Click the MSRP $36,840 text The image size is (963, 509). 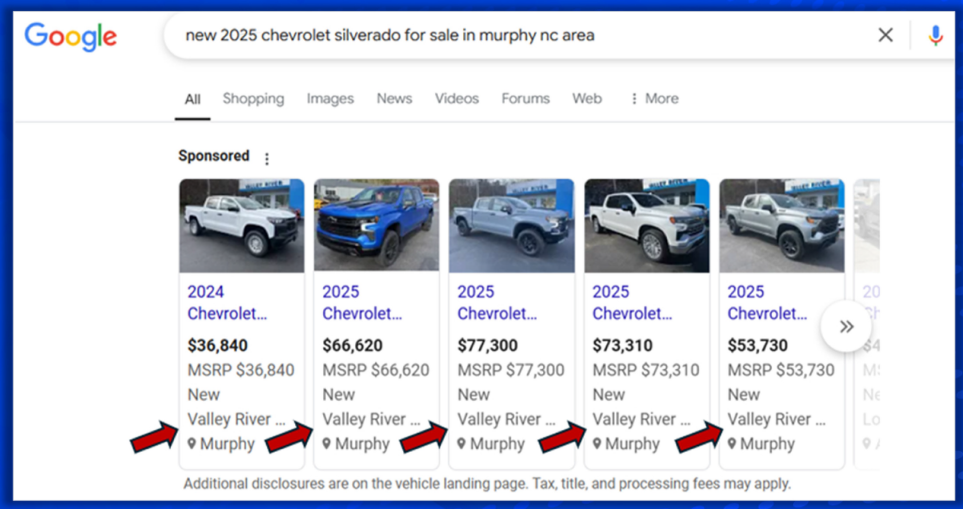click(241, 370)
